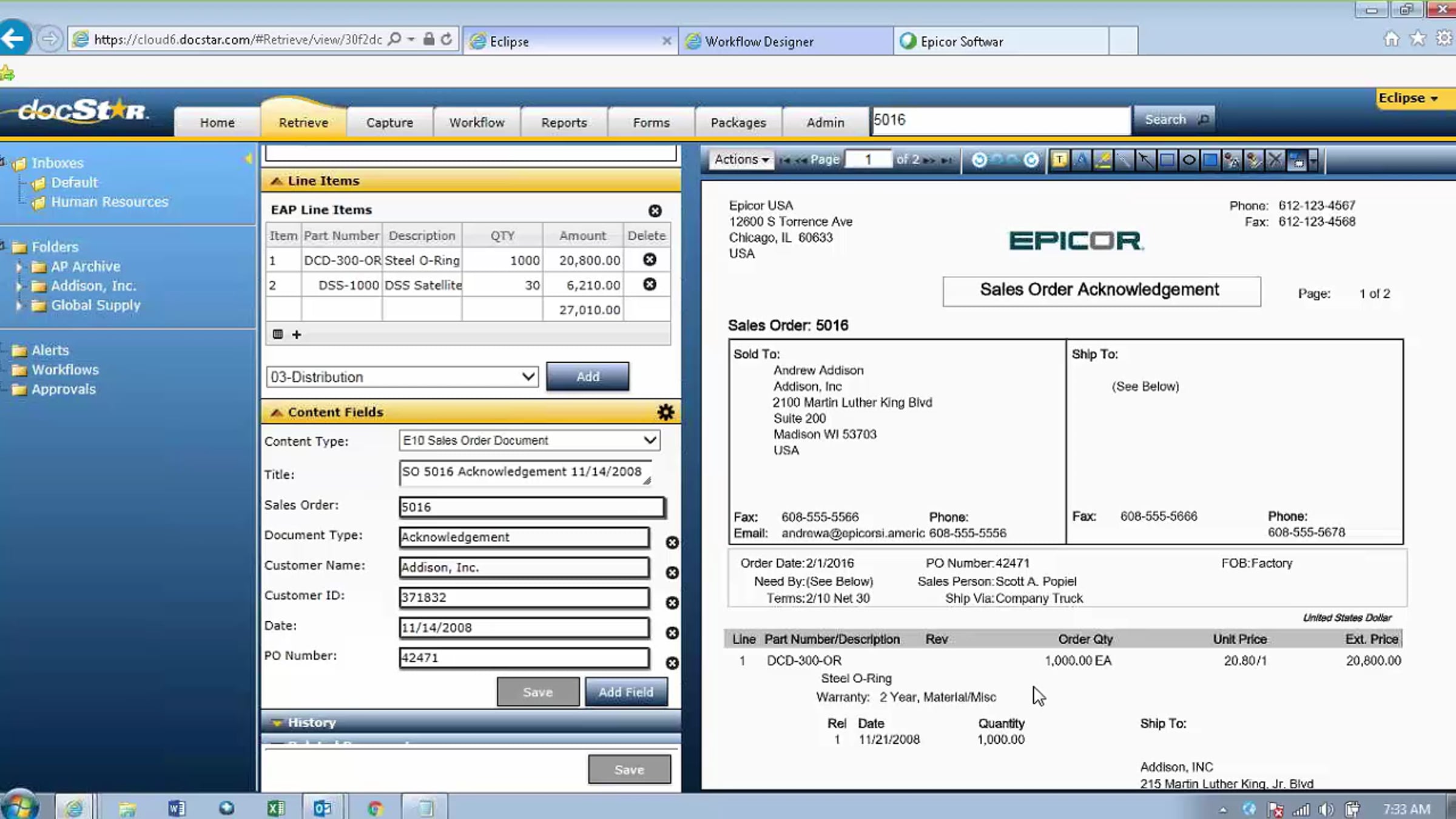Click into the Sales Order input field
This screenshot has height=819, width=1456.
[x=531, y=507]
